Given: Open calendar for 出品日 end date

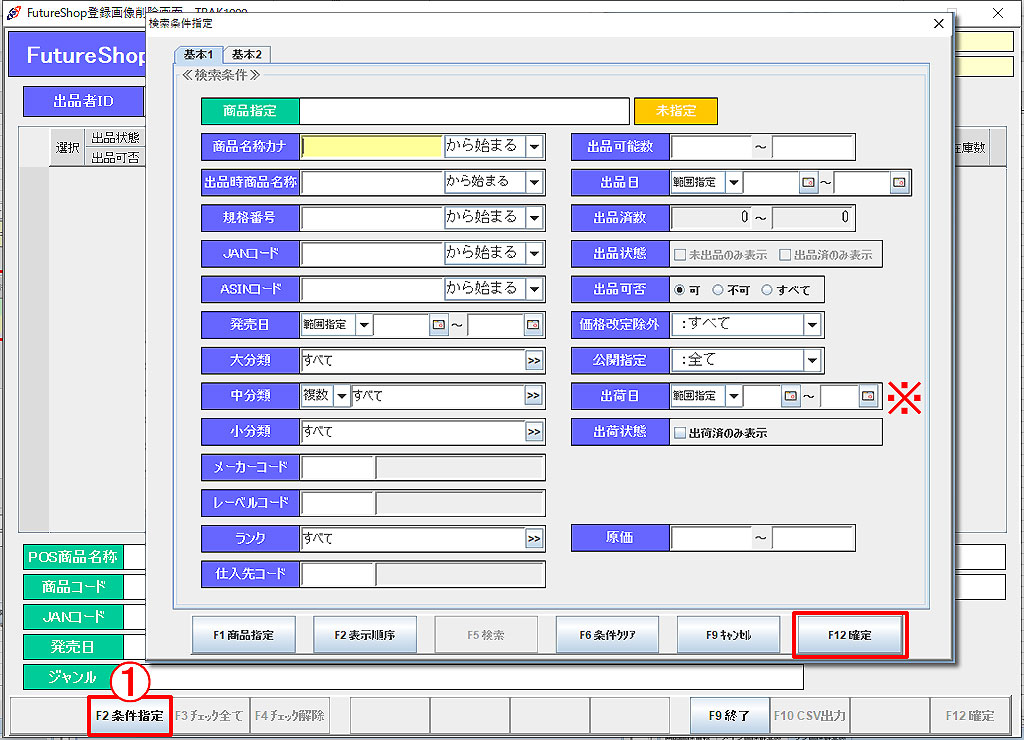Looking at the screenshot, I should click(899, 183).
